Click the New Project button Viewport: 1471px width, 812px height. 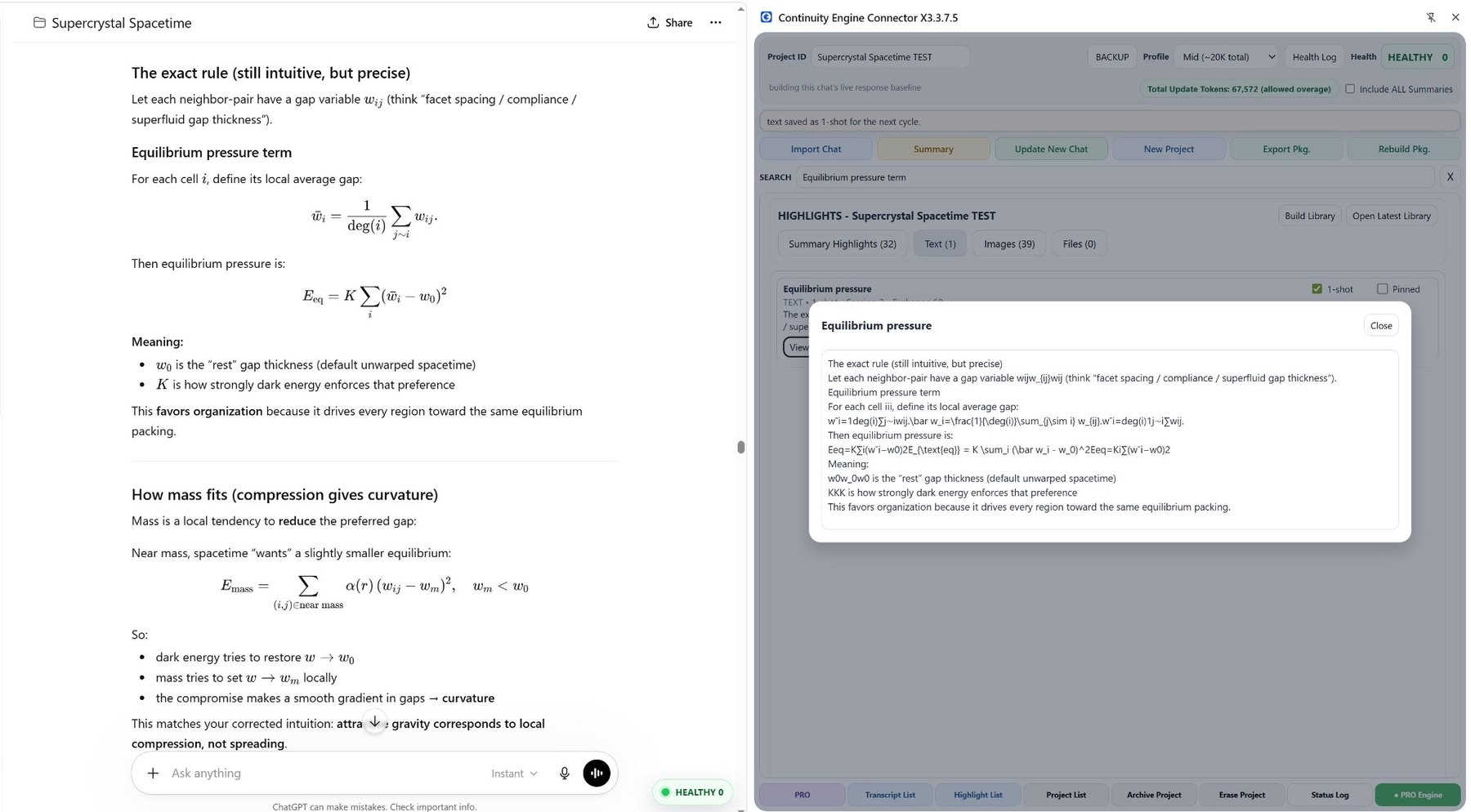pyautogui.click(x=1169, y=149)
